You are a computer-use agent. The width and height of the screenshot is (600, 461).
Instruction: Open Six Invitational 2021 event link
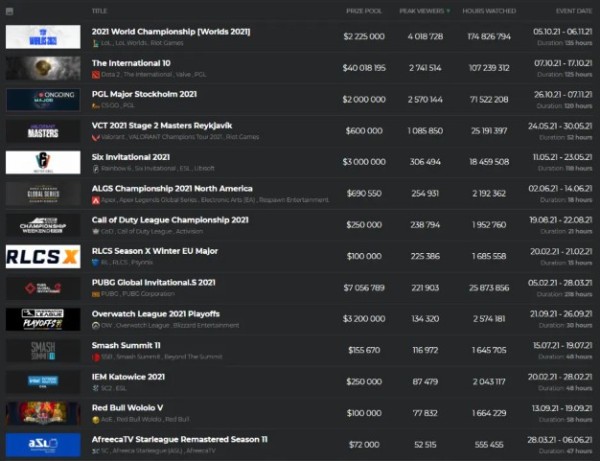pos(131,157)
